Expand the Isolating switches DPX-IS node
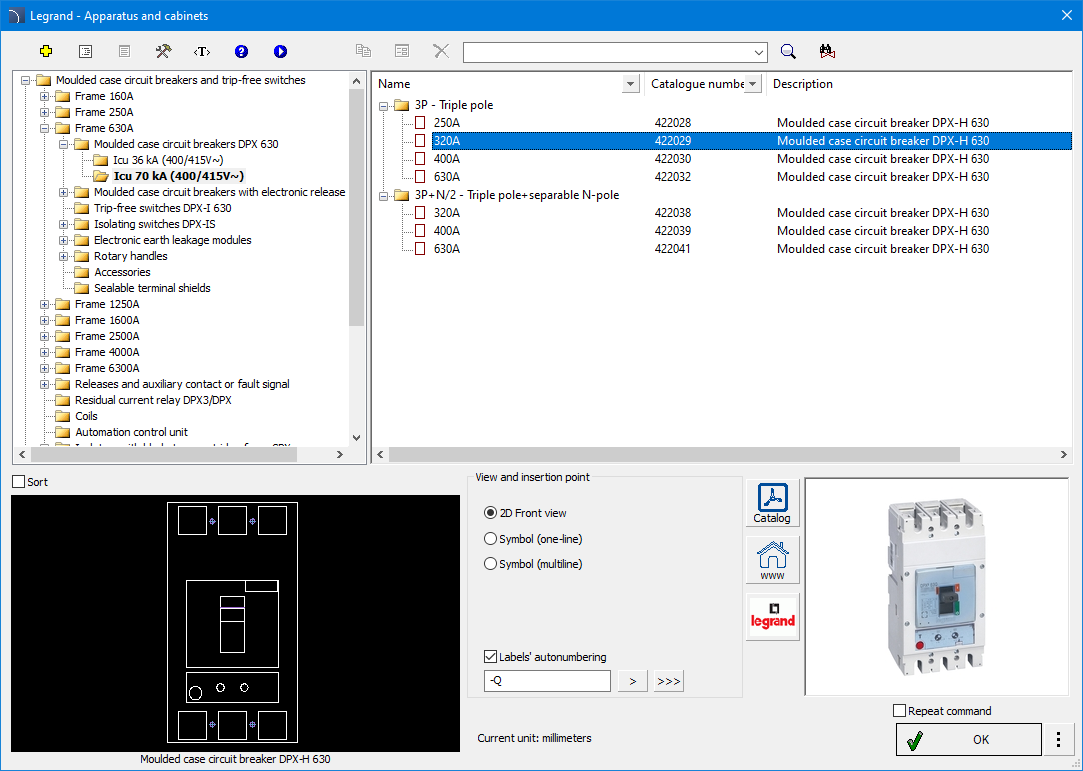This screenshot has height=771, width=1083. tap(64, 224)
